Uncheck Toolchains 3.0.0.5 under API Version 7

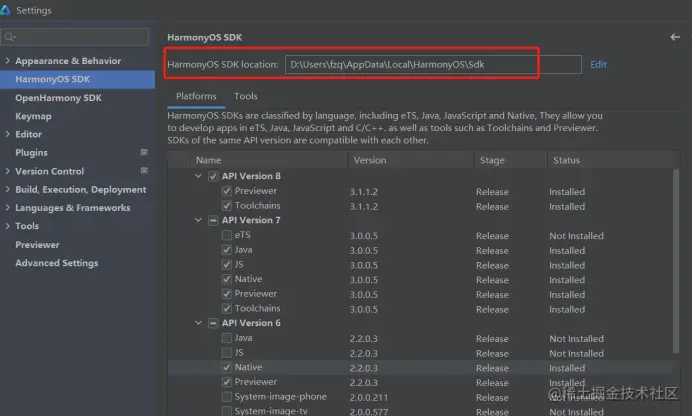(227, 308)
